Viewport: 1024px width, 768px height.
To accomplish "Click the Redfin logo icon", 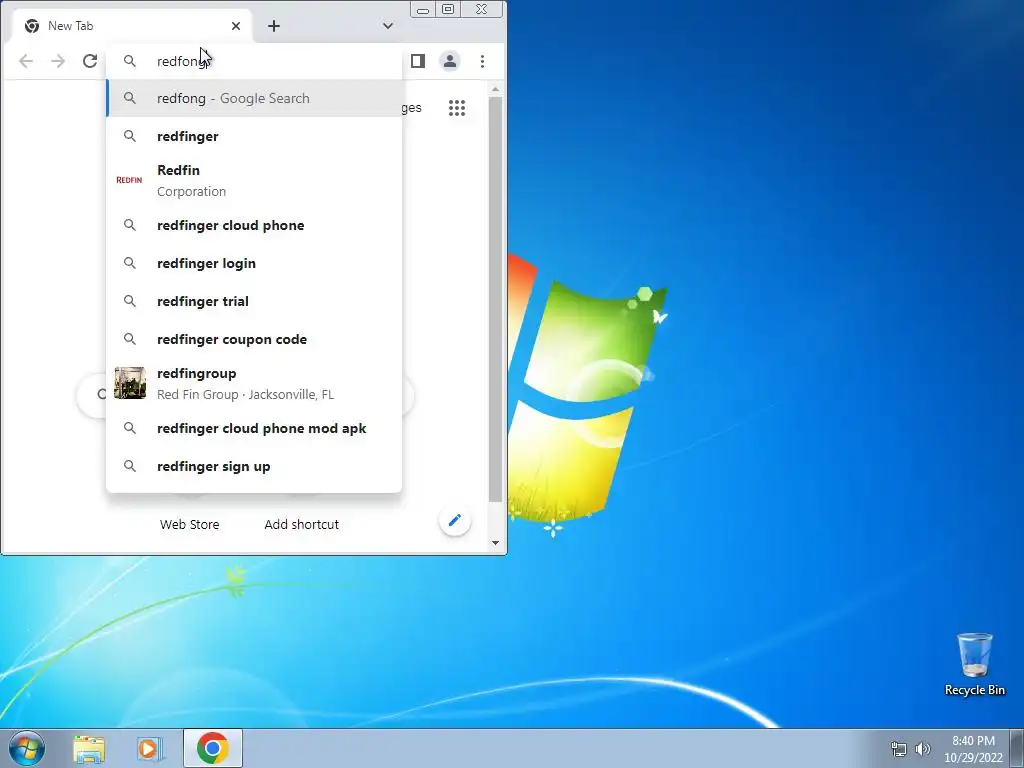I will [x=129, y=180].
